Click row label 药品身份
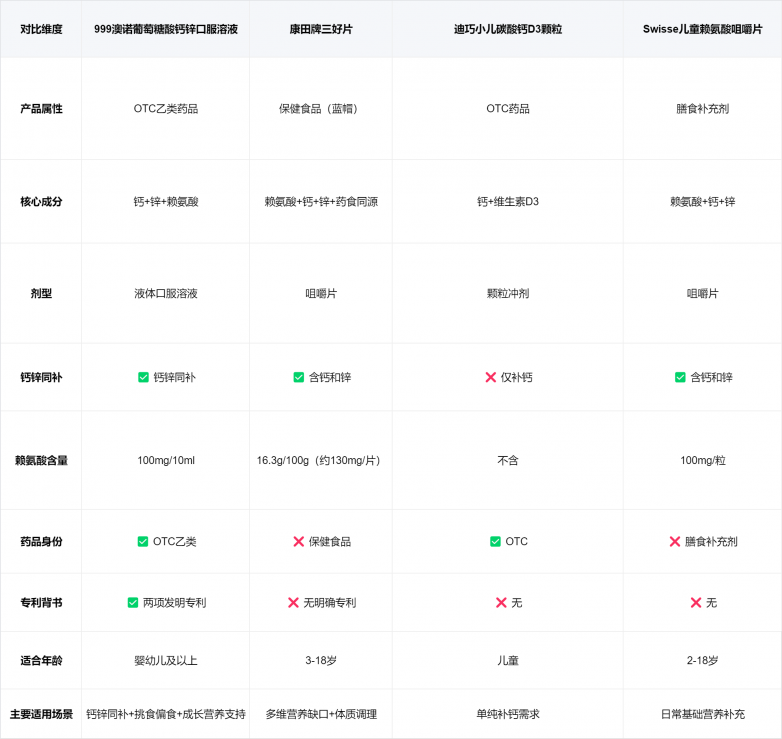This screenshot has height=739, width=782. (41, 542)
